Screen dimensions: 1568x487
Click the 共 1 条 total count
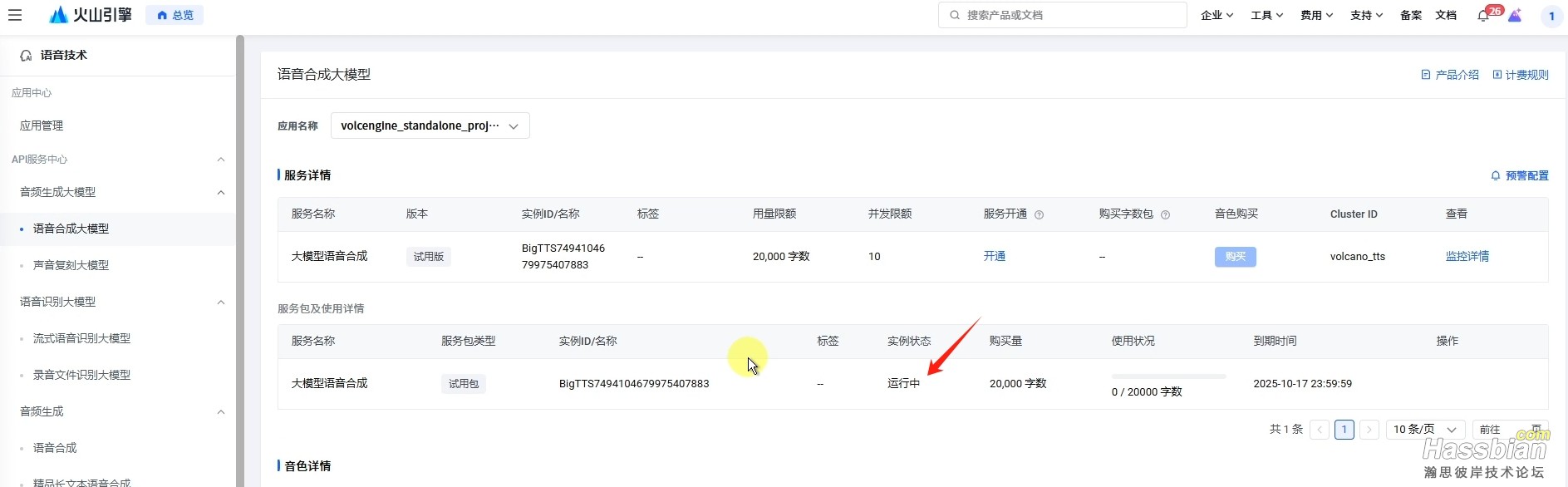[1286, 430]
